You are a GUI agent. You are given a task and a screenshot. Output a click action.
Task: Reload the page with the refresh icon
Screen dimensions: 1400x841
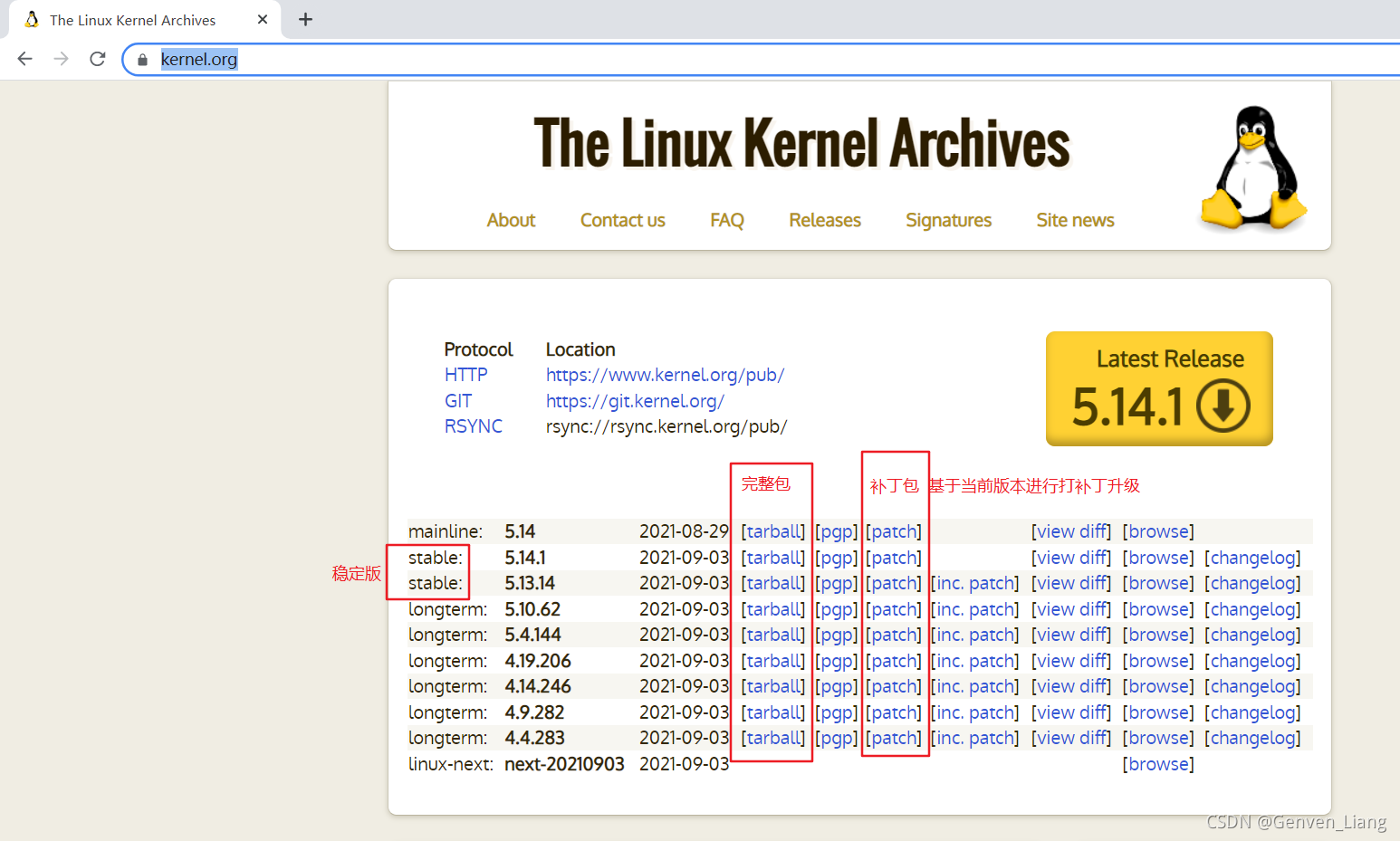98,59
